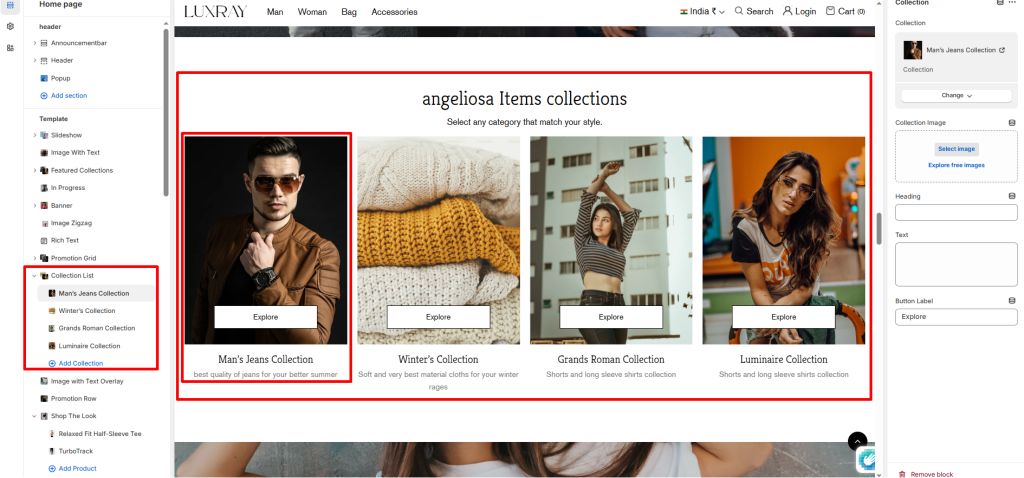Open the three-dots menu in Collection panel
The width and height of the screenshot is (1024, 478).
1012,3
